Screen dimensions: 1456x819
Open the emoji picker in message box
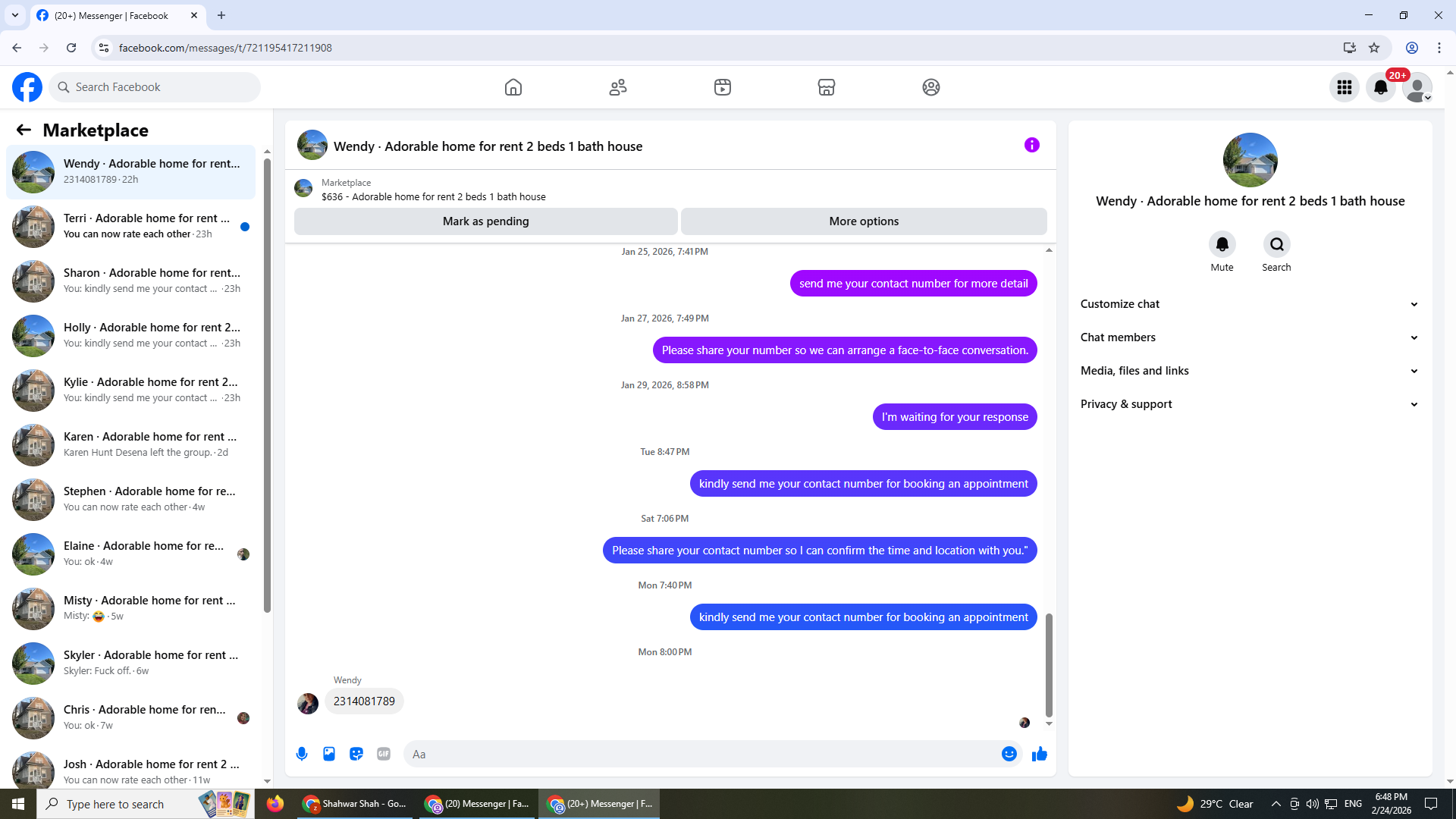1009,754
